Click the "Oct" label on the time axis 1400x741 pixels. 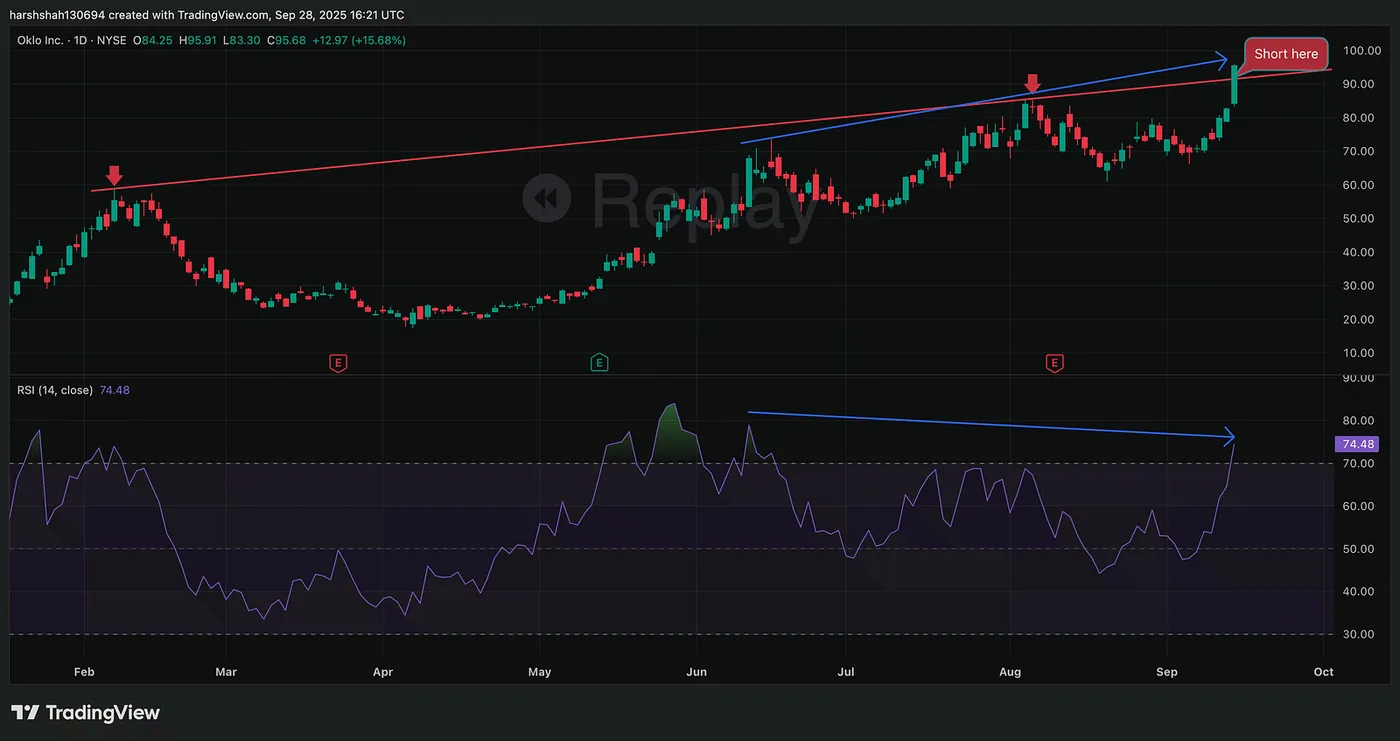pos(1323,672)
